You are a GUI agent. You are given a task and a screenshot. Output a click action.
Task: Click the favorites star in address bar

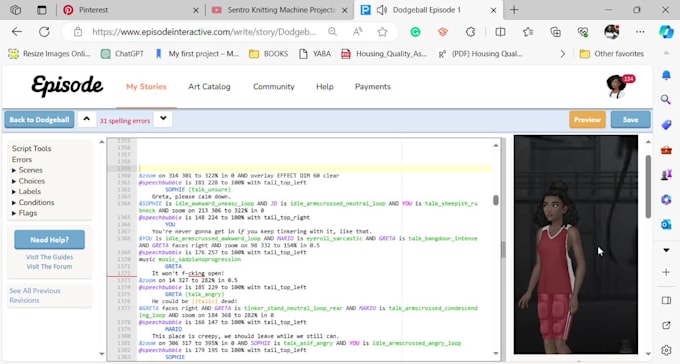382,32
